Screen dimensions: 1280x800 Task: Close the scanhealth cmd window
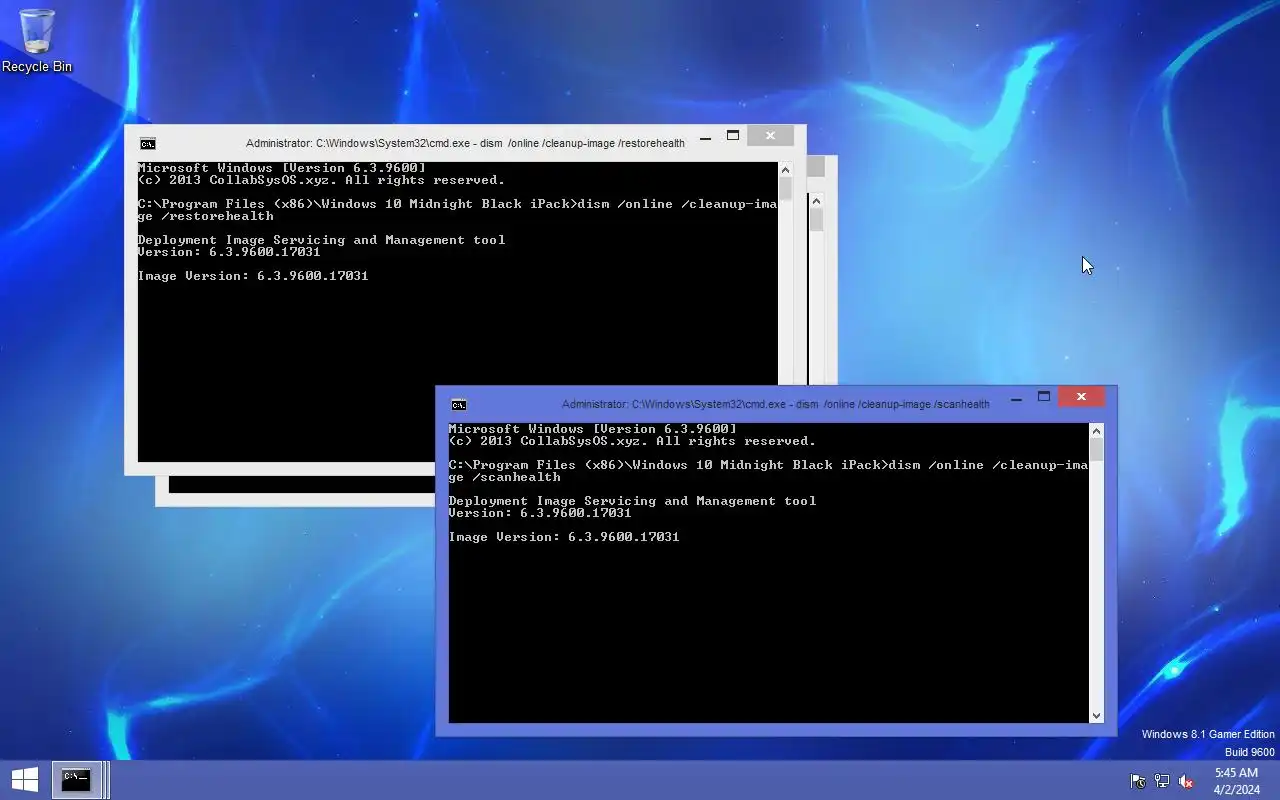pos(1081,397)
